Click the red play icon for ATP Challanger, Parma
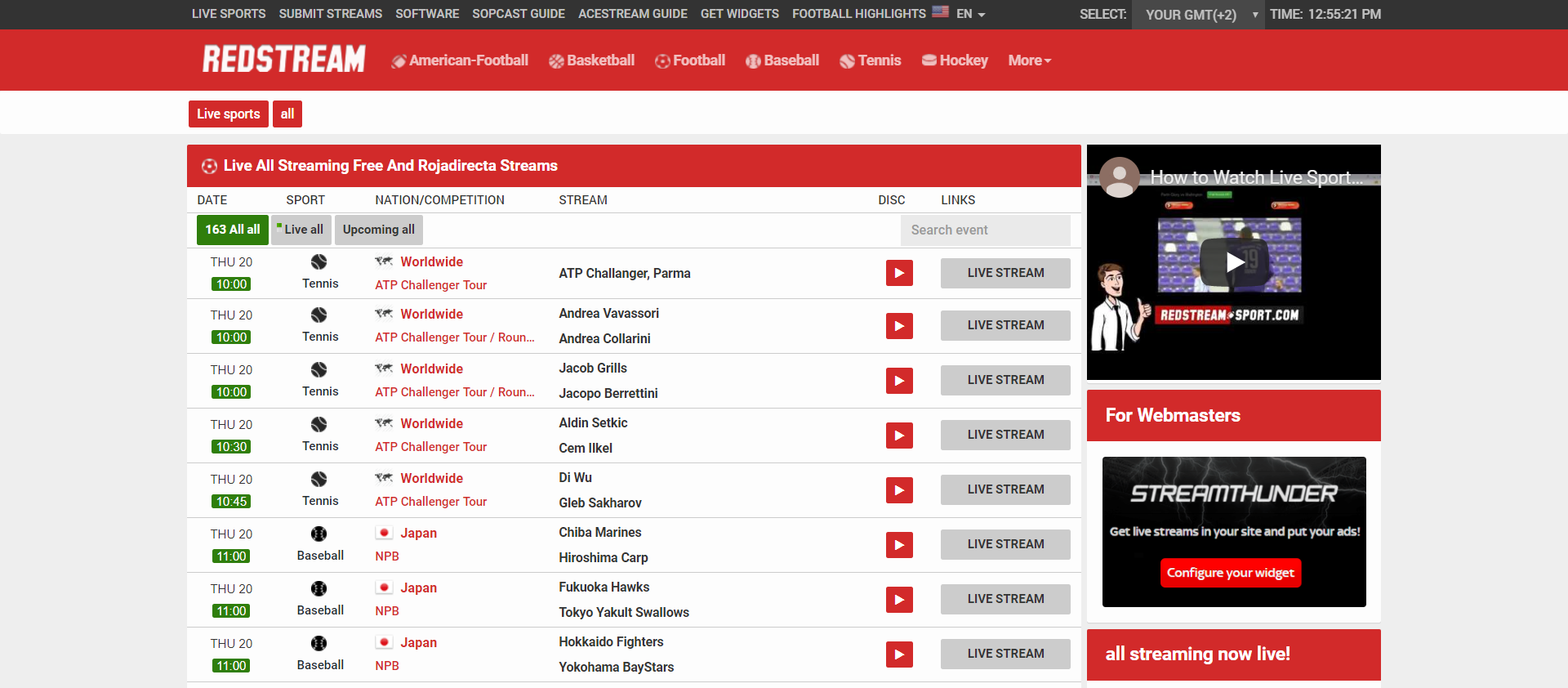1568x688 pixels. (899, 273)
